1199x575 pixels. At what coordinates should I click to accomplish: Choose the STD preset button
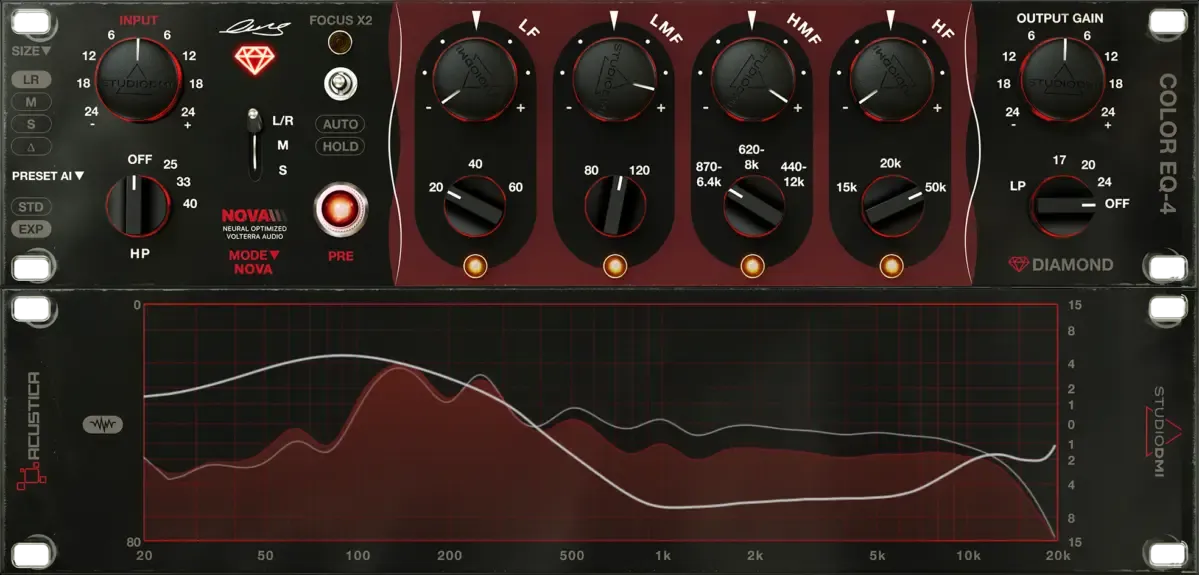pyautogui.click(x=31, y=206)
